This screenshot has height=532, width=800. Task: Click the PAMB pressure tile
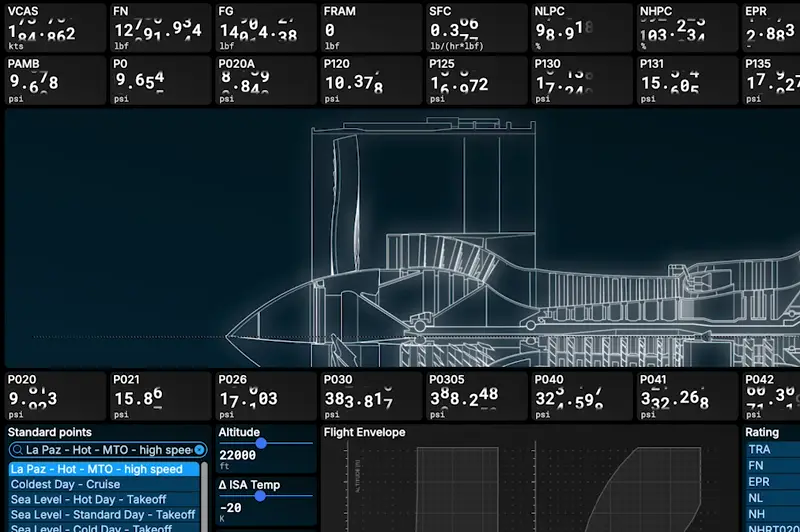click(55, 81)
